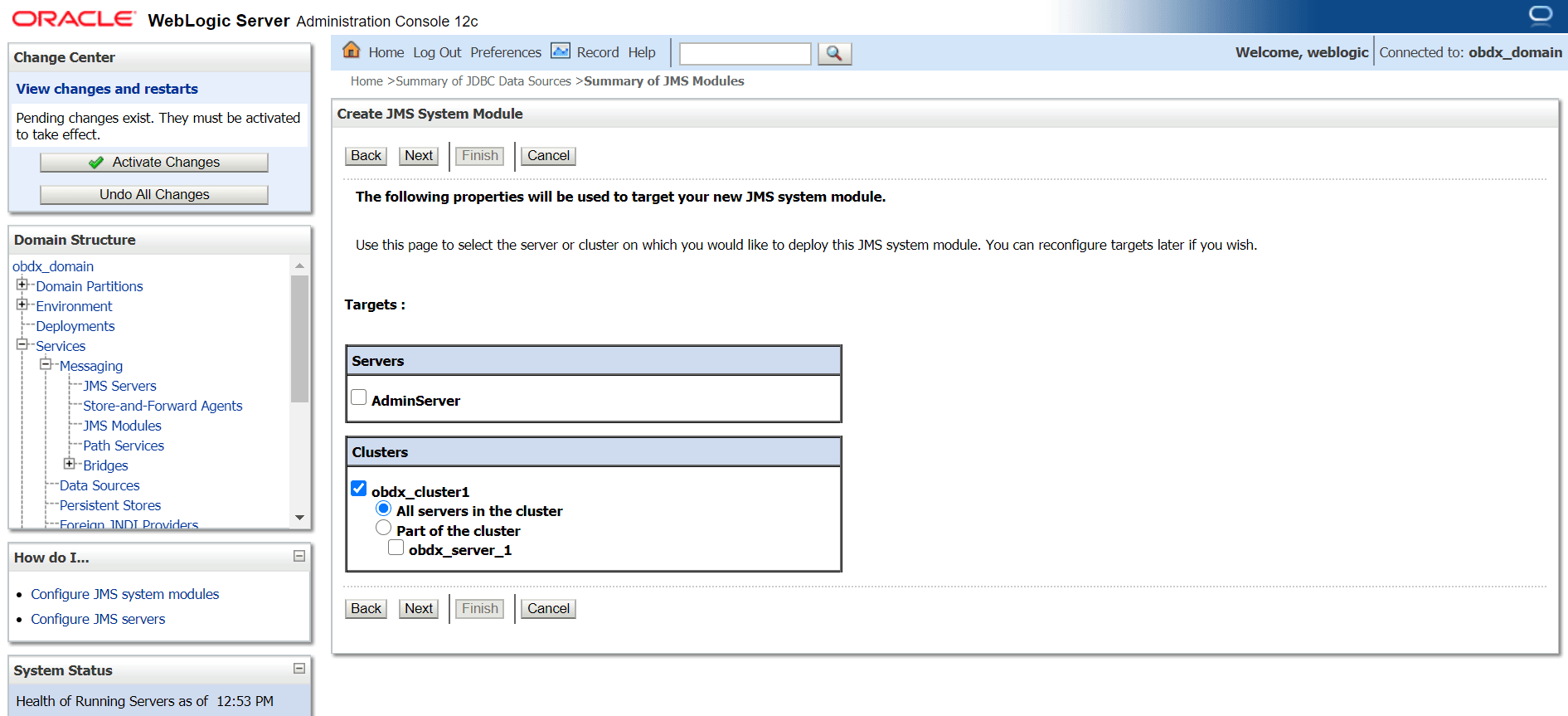Click the top Cancel button

pos(549,156)
